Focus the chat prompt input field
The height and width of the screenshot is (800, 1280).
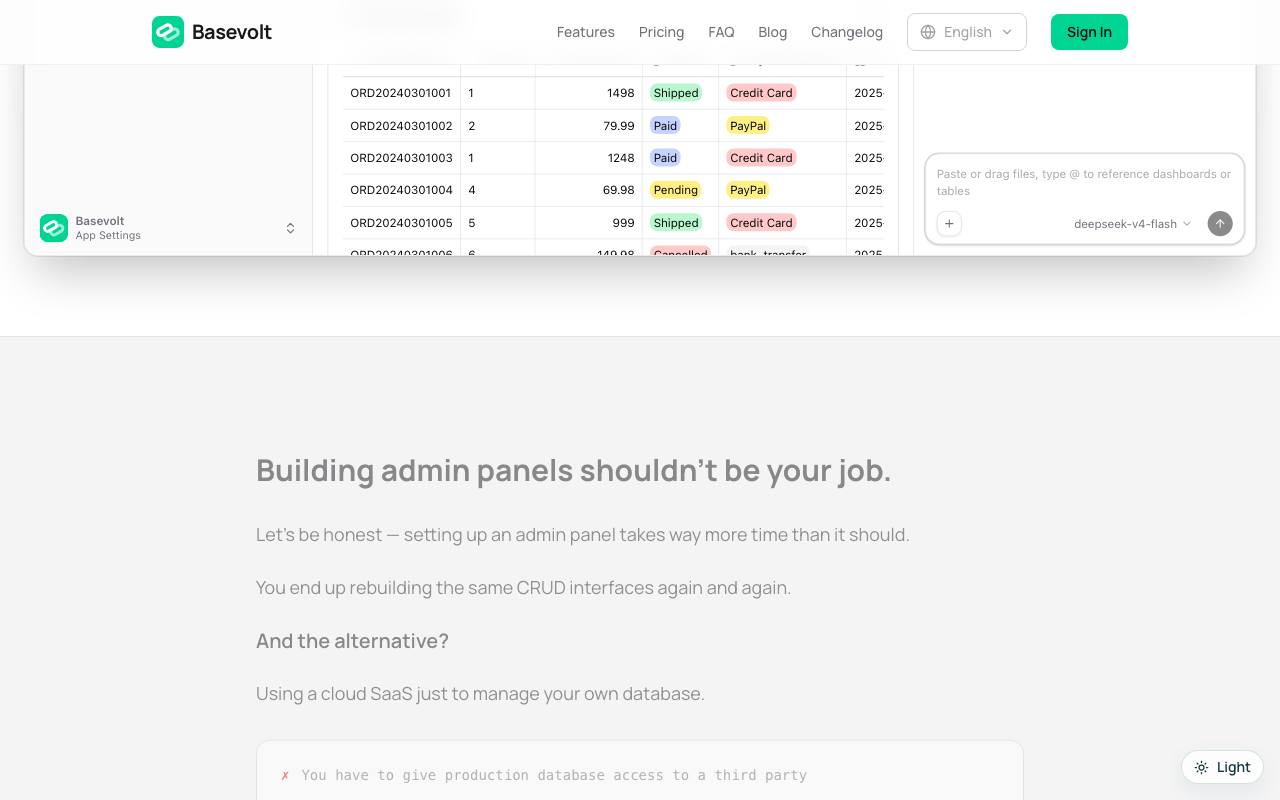point(1084,182)
